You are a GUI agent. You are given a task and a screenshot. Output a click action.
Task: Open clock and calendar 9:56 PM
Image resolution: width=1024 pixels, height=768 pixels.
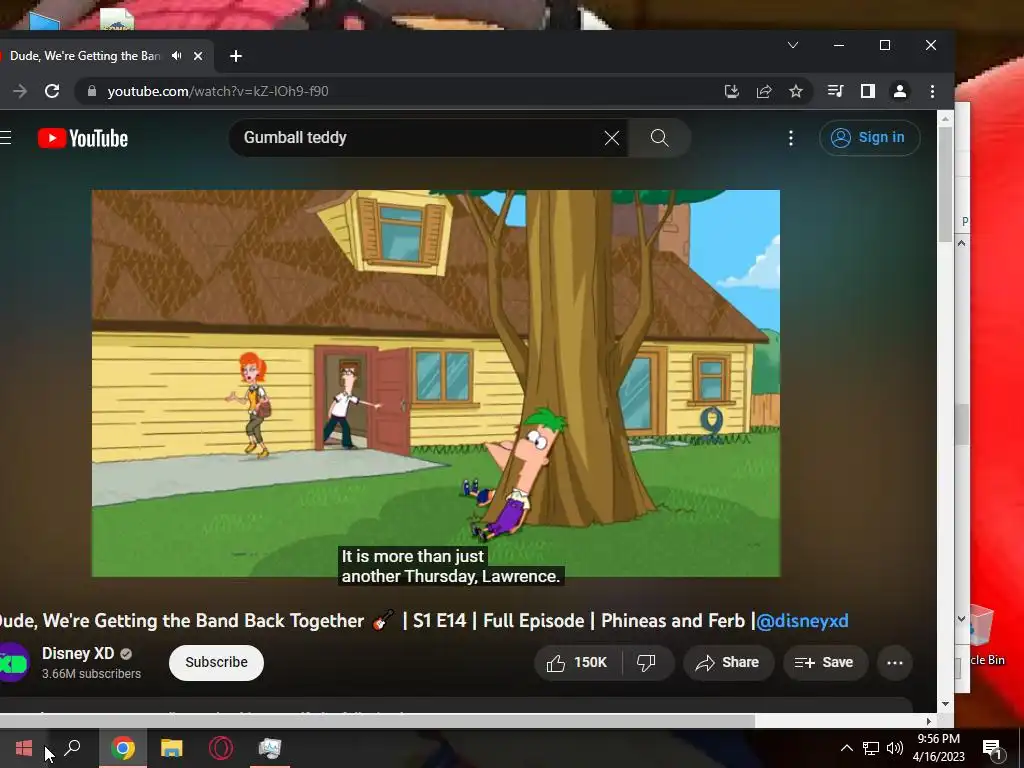(938, 748)
